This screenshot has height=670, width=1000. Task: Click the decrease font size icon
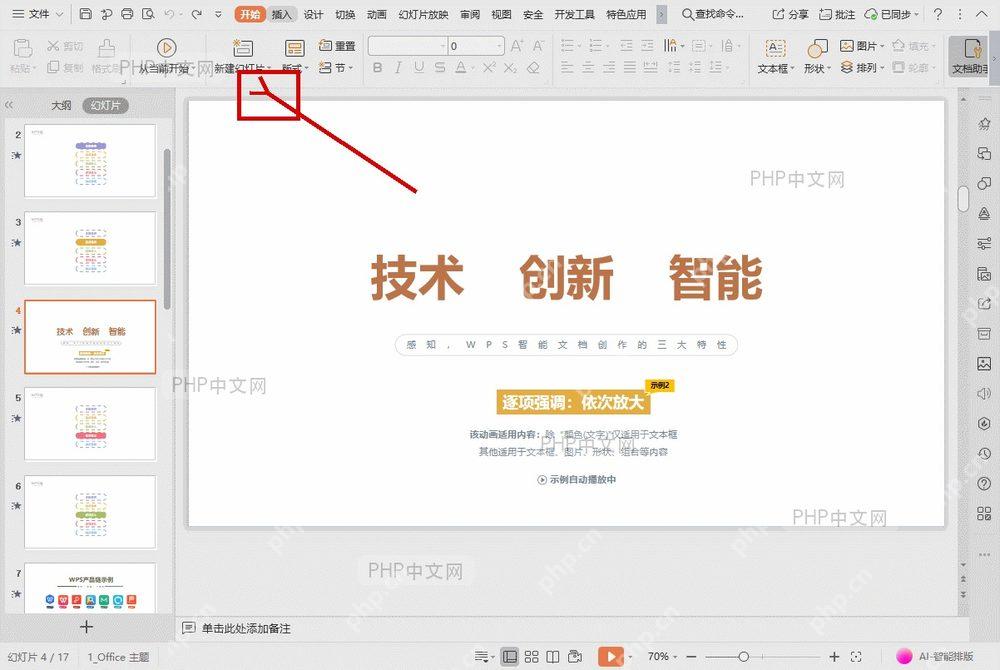point(538,45)
